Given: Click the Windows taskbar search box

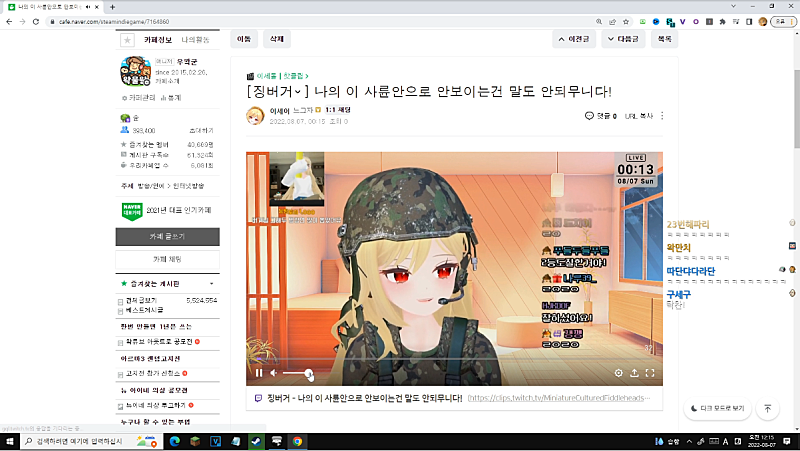Looking at the screenshot, I should pyautogui.click(x=90, y=441).
